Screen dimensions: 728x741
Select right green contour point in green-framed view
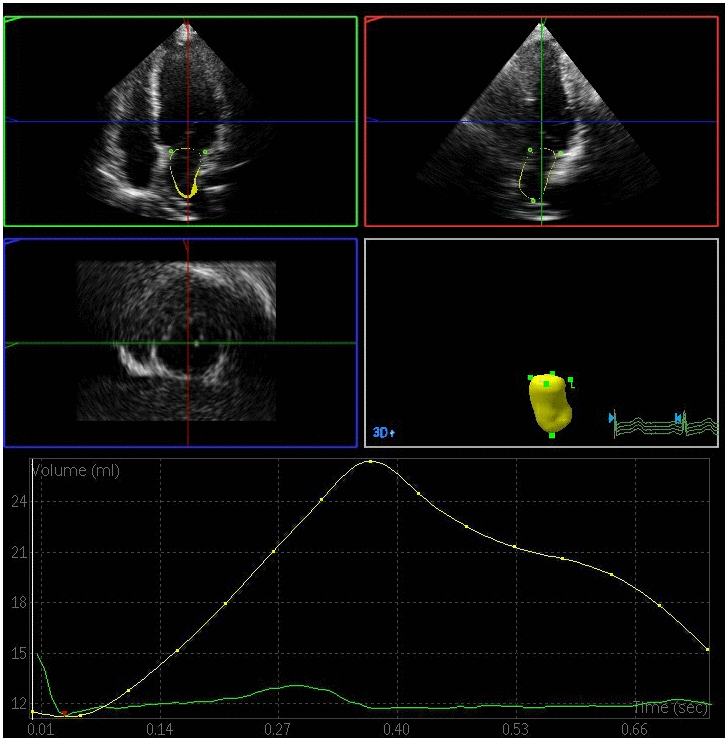(x=206, y=152)
